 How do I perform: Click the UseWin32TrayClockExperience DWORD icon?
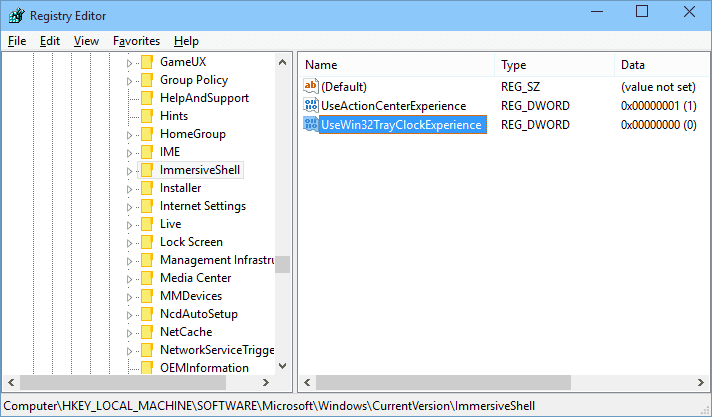311,124
